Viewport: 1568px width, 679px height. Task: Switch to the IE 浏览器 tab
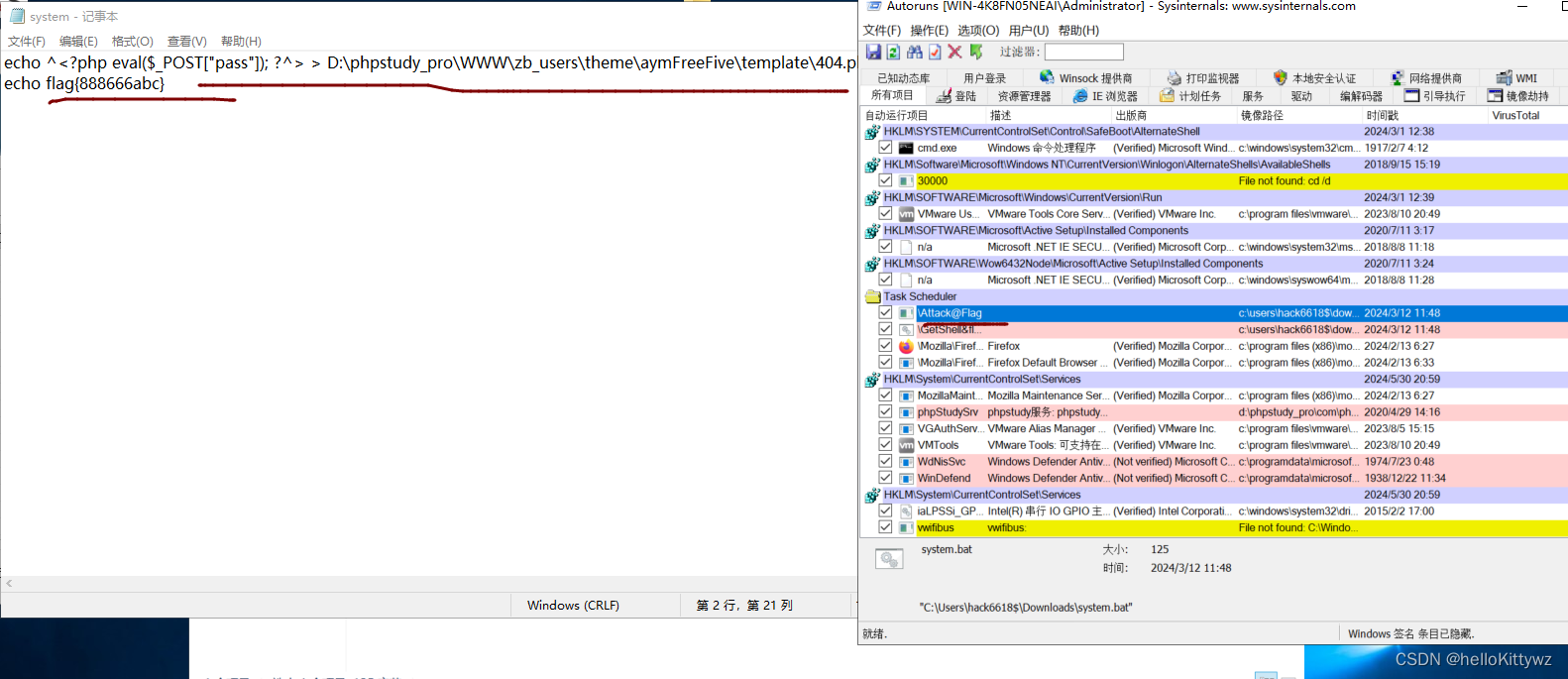[1106, 96]
